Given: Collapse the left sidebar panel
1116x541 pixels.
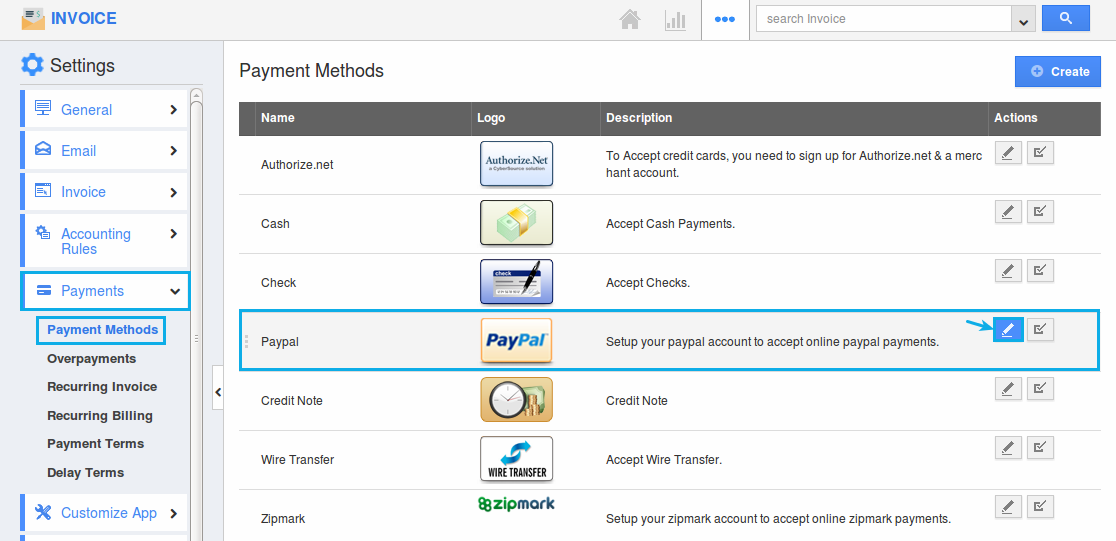Looking at the screenshot, I should click(218, 393).
